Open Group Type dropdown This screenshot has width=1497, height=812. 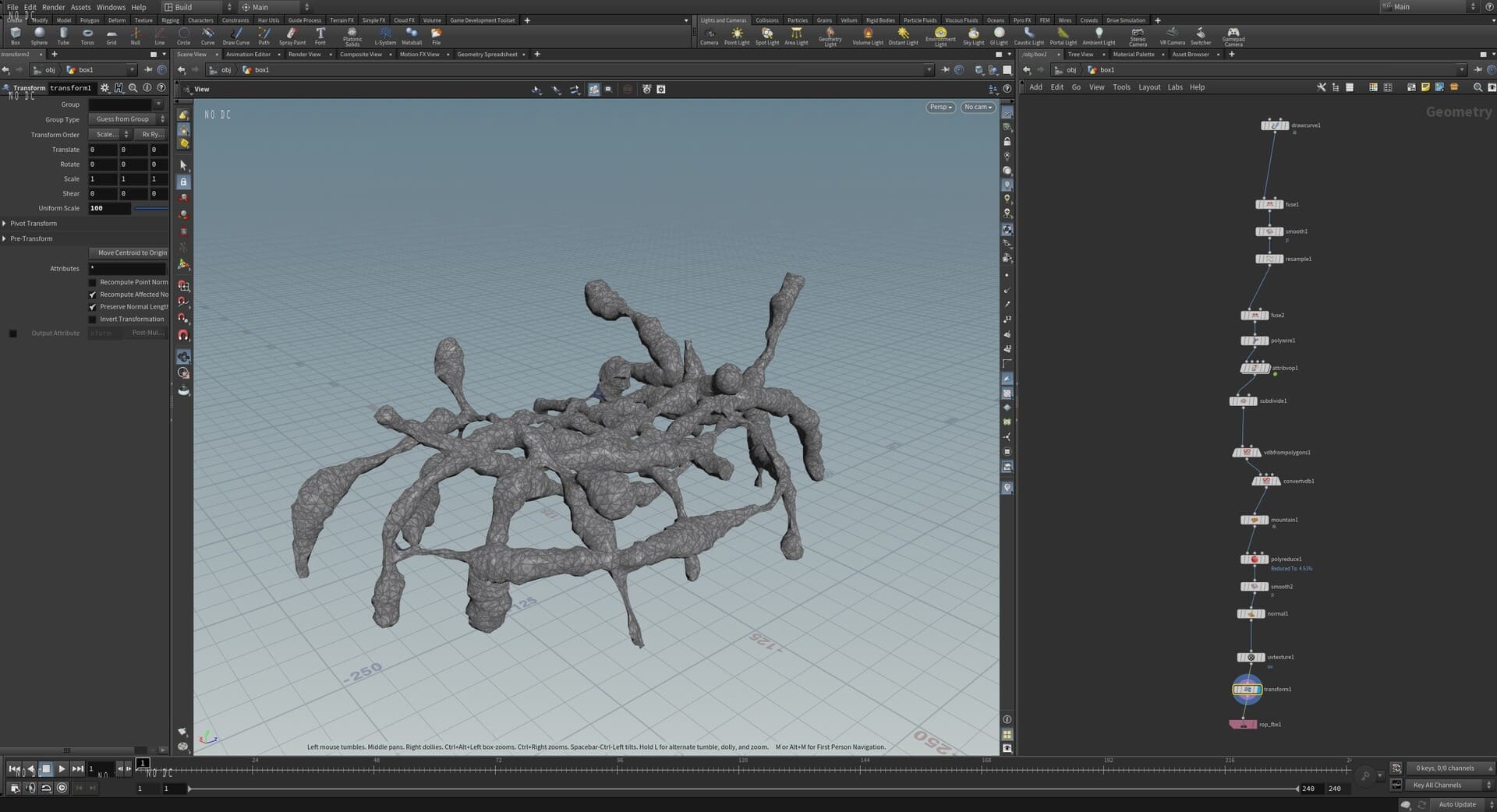(x=128, y=119)
